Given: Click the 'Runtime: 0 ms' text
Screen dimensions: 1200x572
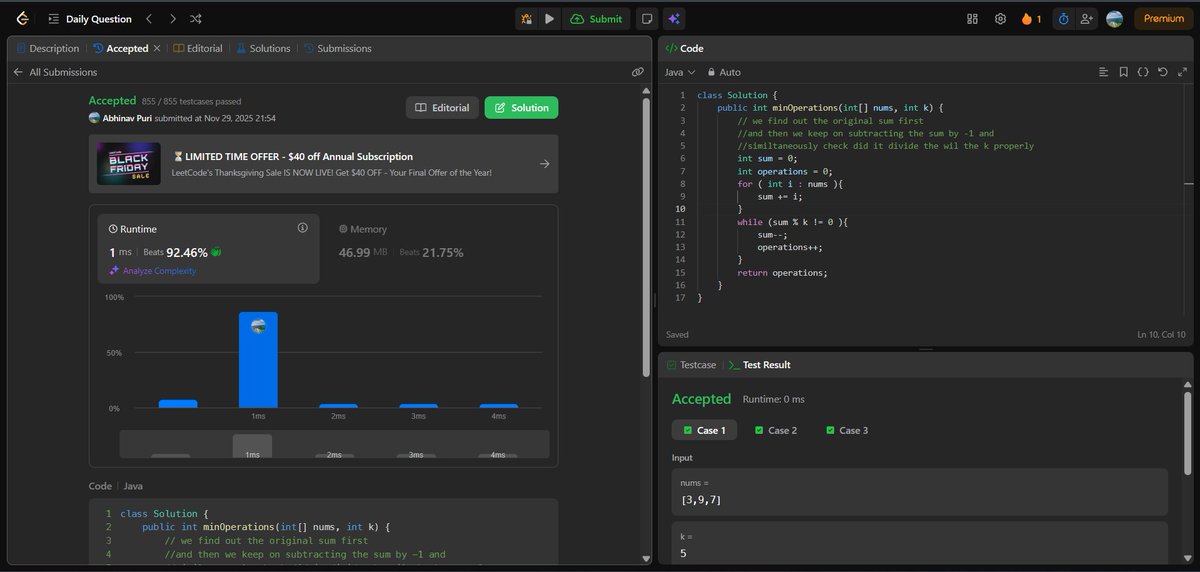Looking at the screenshot, I should point(773,399).
